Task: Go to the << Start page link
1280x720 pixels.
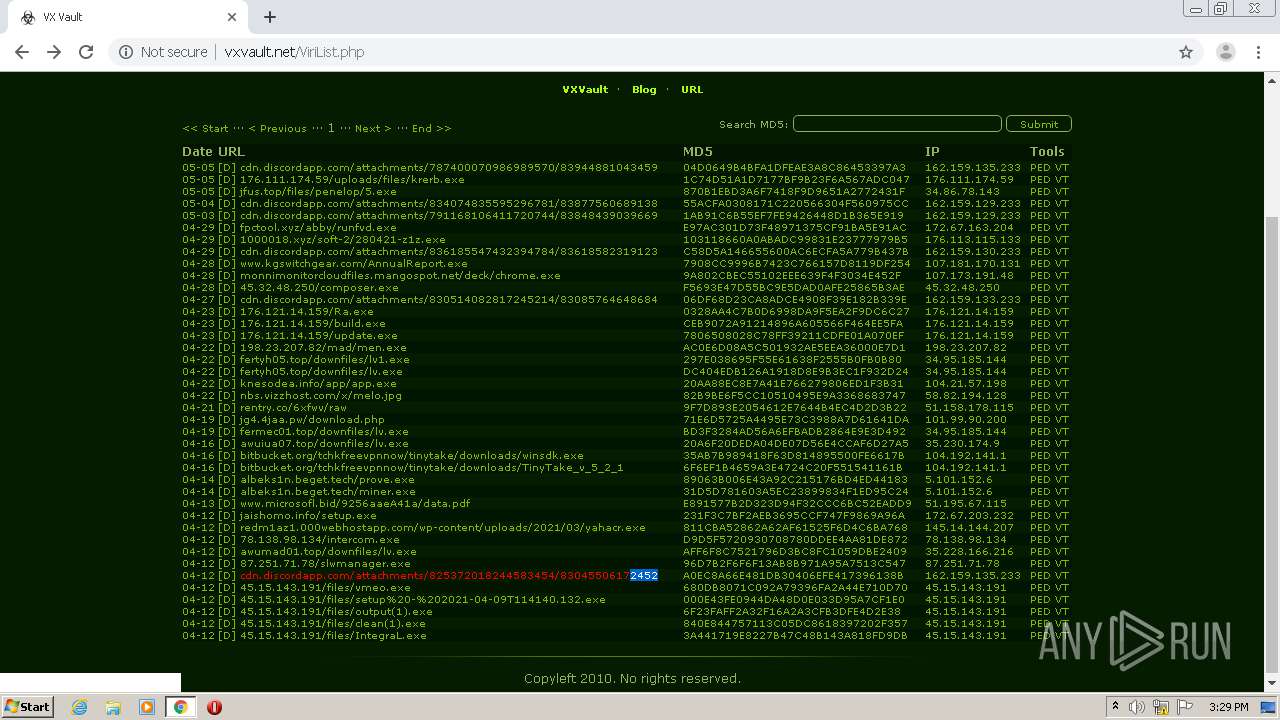Action: pyautogui.click(x=205, y=128)
